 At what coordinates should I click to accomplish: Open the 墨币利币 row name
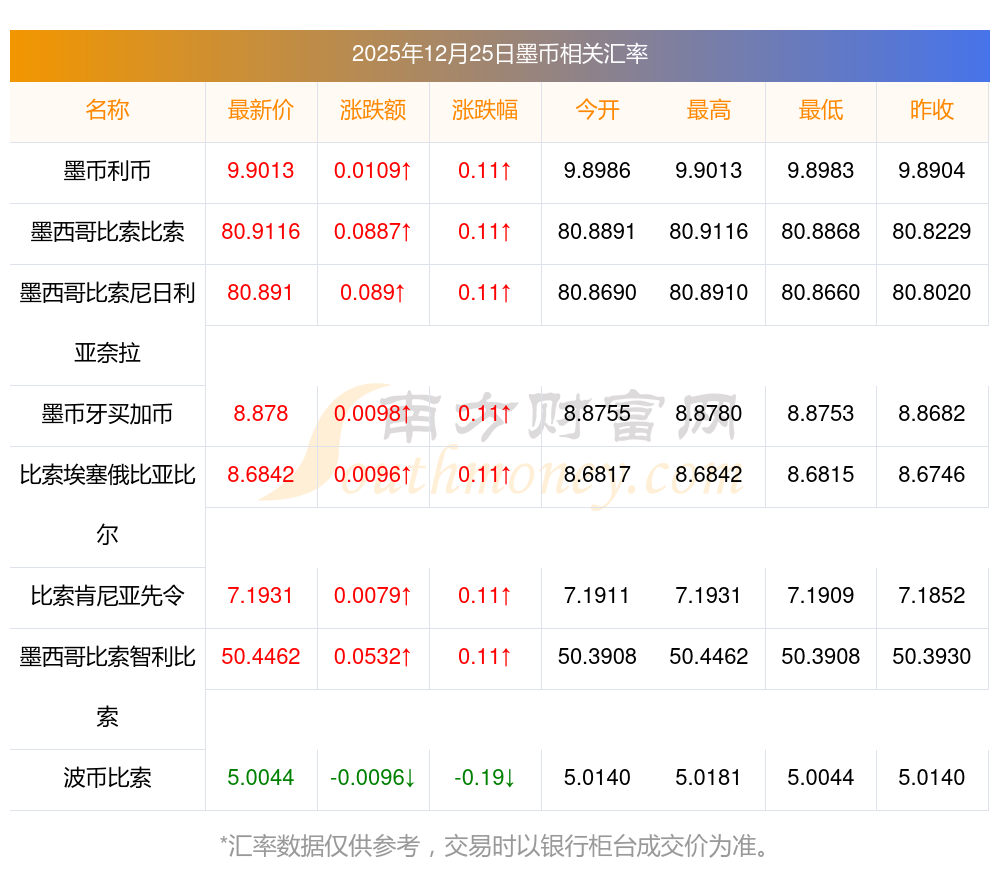tap(107, 171)
